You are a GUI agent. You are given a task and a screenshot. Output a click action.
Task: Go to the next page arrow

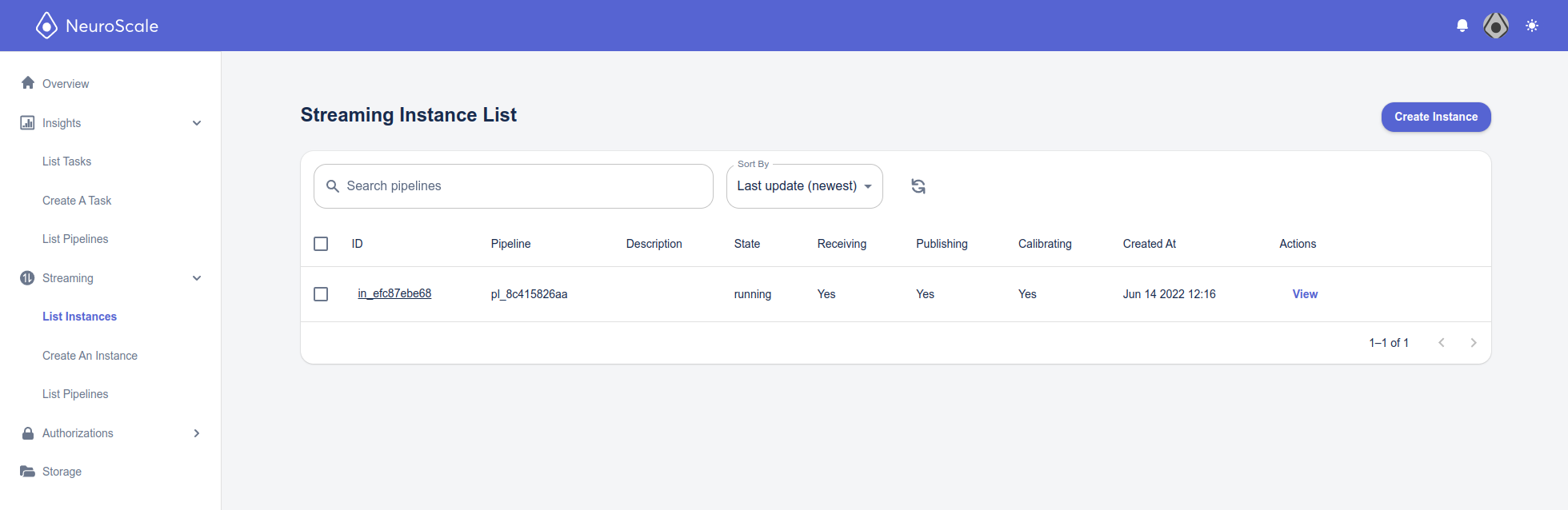pyautogui.click(x=1474, y=342)
